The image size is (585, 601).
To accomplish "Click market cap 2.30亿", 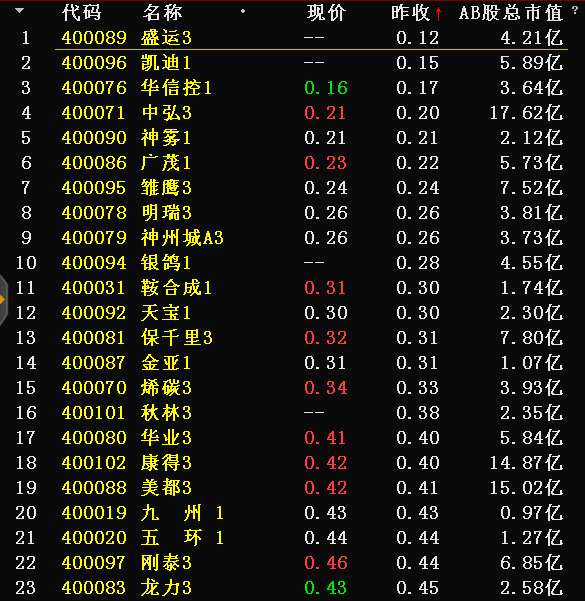I will pyautogui.click(x=531, y=313).
